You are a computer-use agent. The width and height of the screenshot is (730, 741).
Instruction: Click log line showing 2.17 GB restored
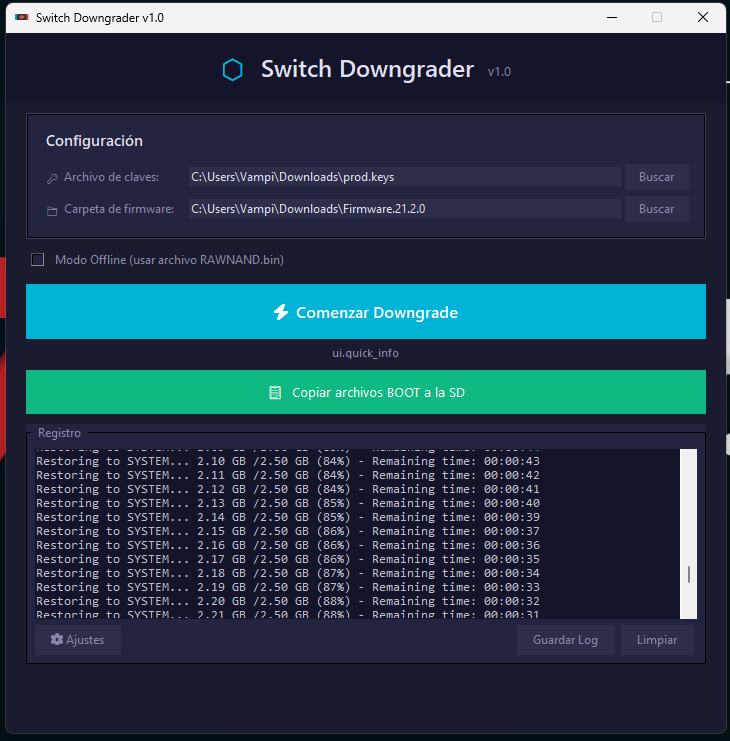pos(288,559)
